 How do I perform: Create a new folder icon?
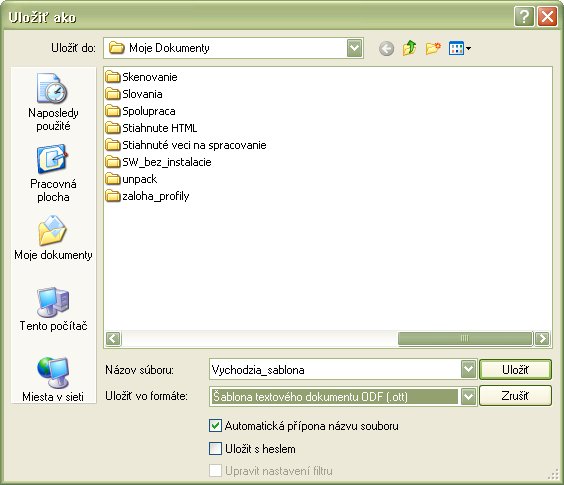click(433, 48)
